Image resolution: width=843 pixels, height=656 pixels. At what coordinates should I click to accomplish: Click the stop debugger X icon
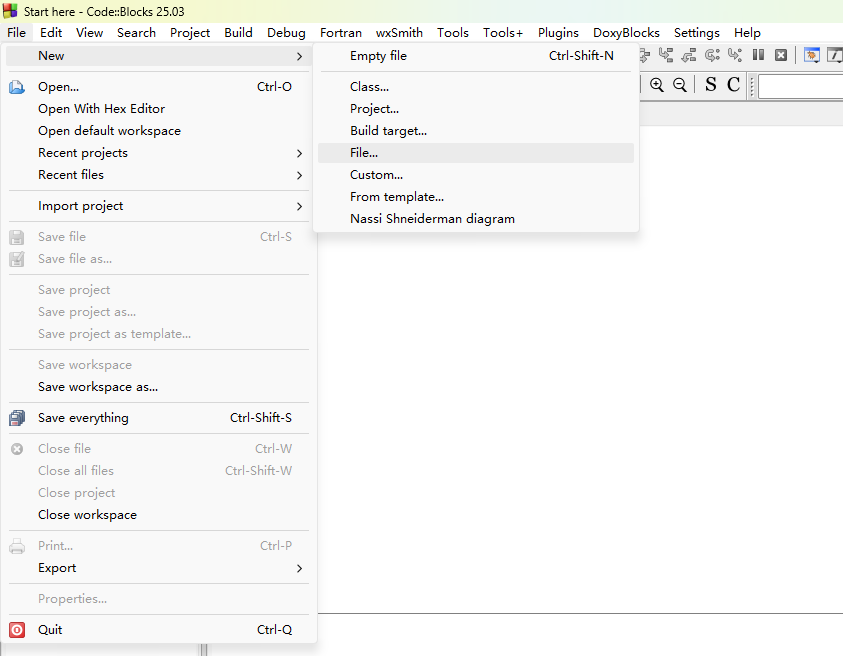coord(781,56)
